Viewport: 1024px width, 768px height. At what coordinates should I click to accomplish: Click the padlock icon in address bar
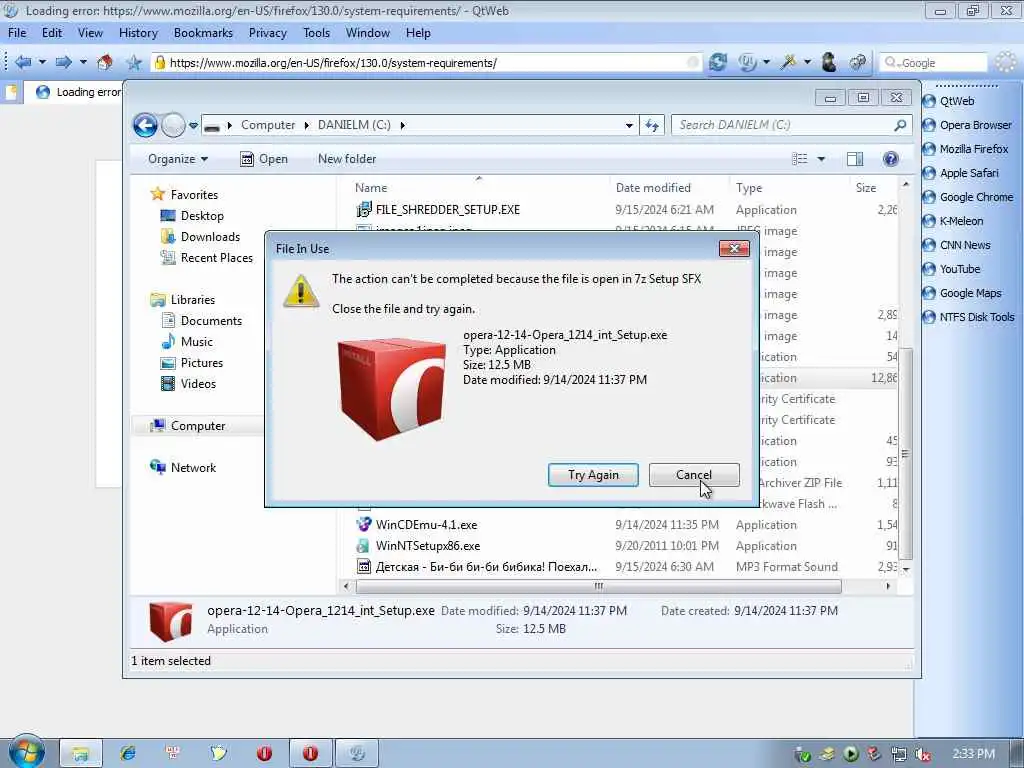(159, 63)
